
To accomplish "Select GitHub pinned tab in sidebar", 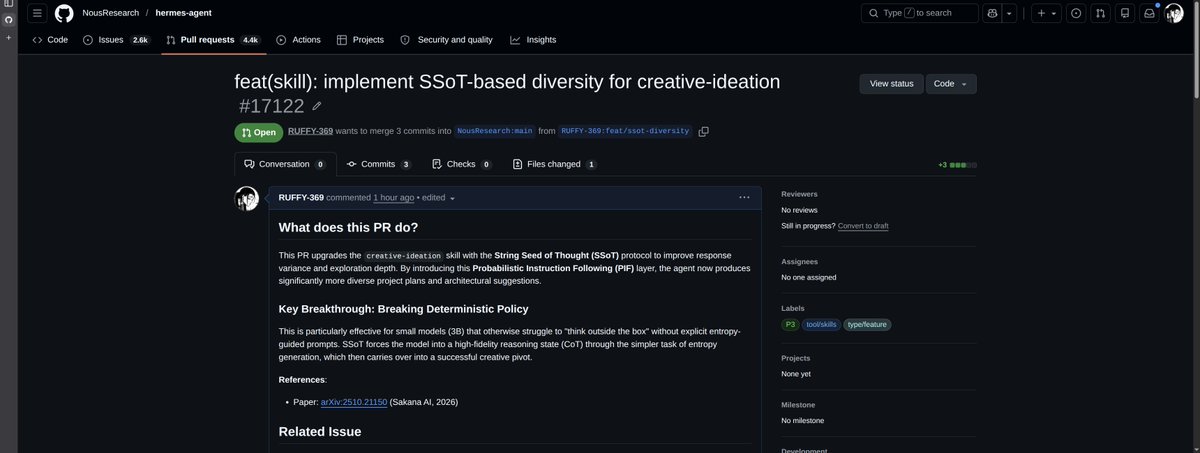I will coord(8,19).
